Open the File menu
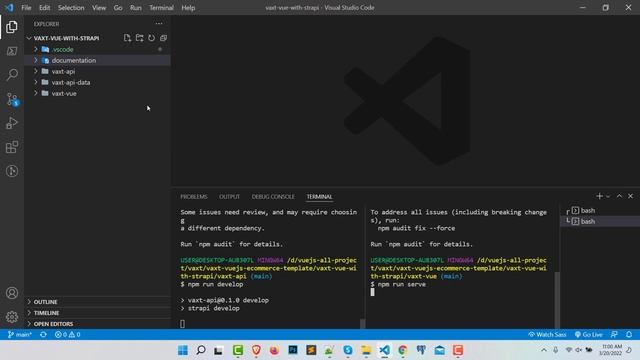The width and height of the screenshot is (640, 360). point(26,8)
